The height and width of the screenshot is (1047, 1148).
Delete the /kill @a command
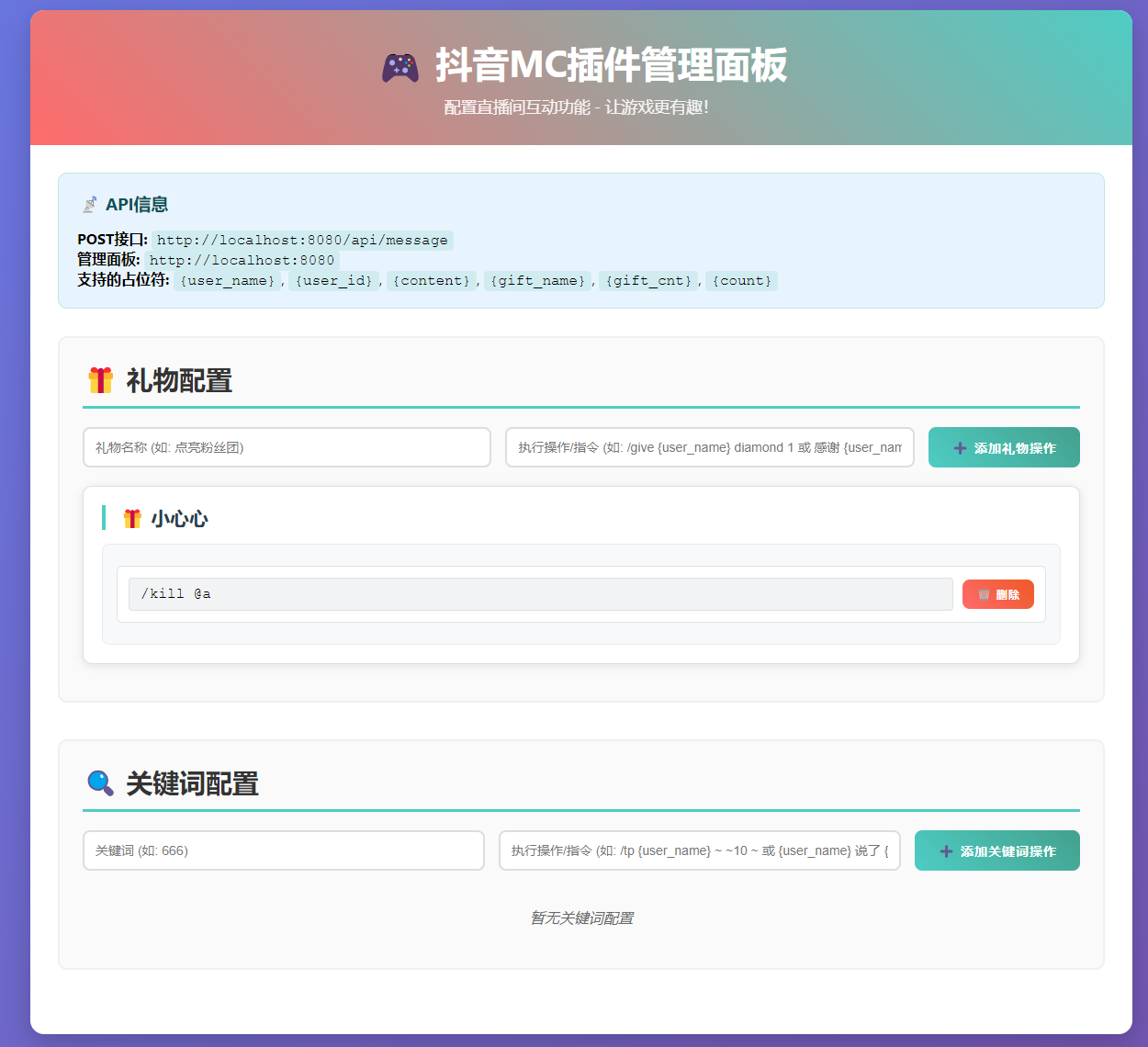coord(998,594)
